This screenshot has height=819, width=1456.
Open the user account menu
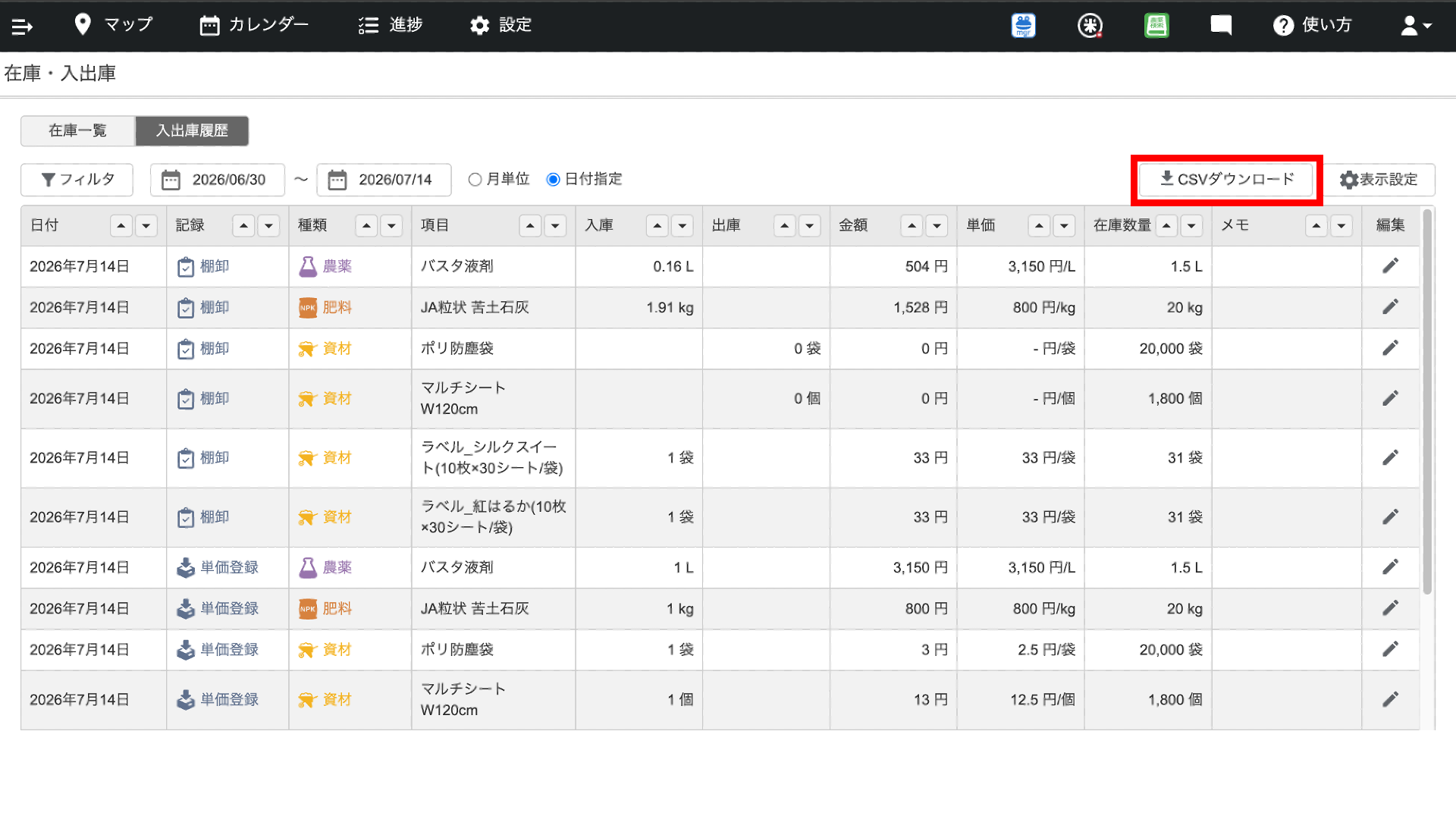(1416, 26)
